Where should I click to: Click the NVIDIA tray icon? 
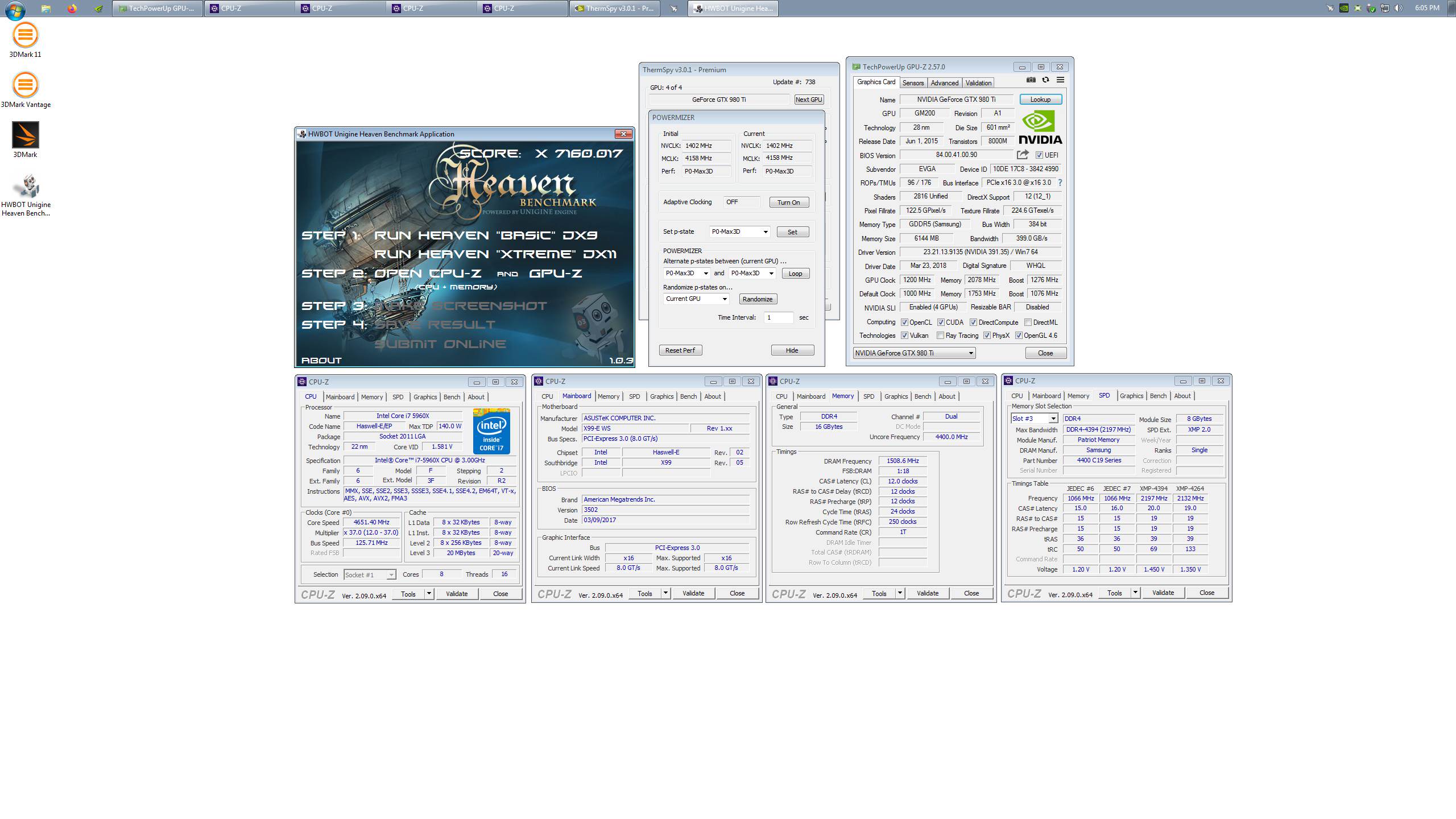tap(1344, 9)
